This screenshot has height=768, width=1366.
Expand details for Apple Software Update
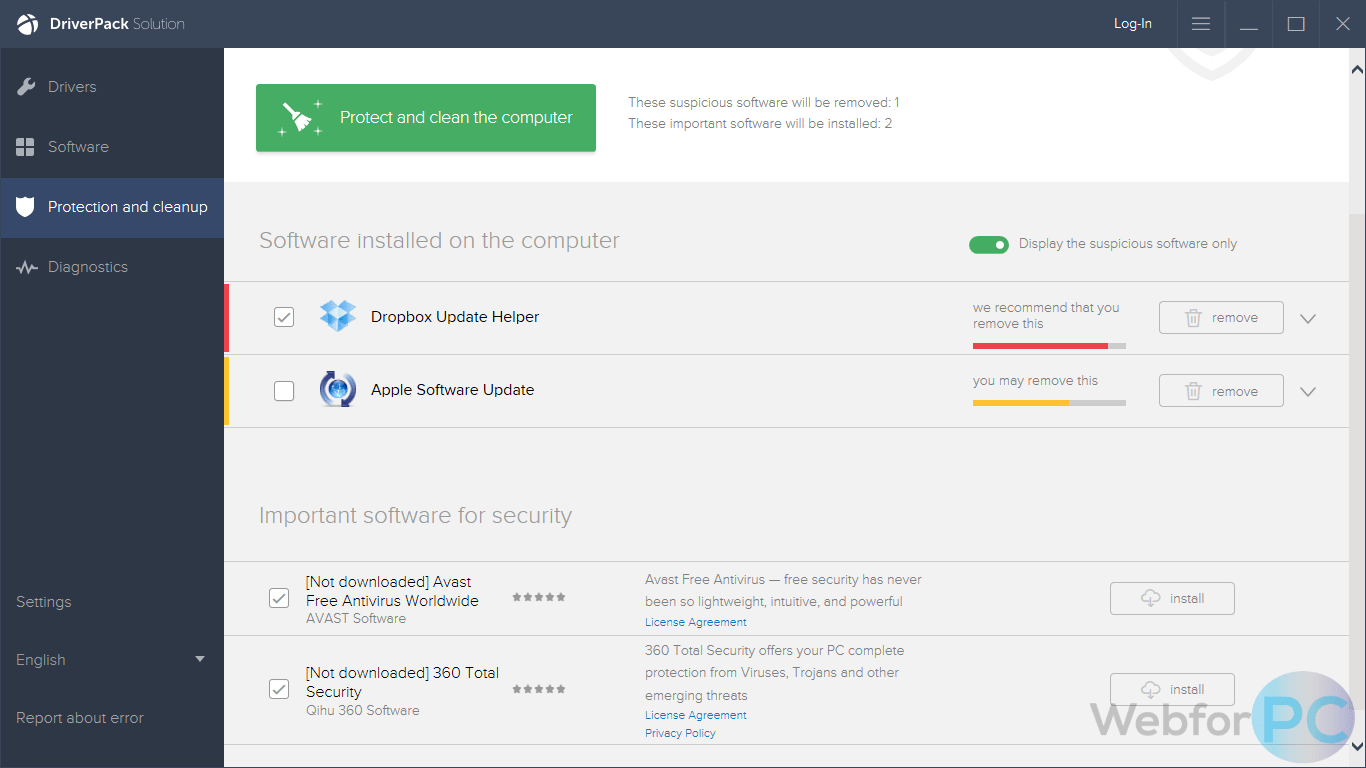click(1308, 390)
